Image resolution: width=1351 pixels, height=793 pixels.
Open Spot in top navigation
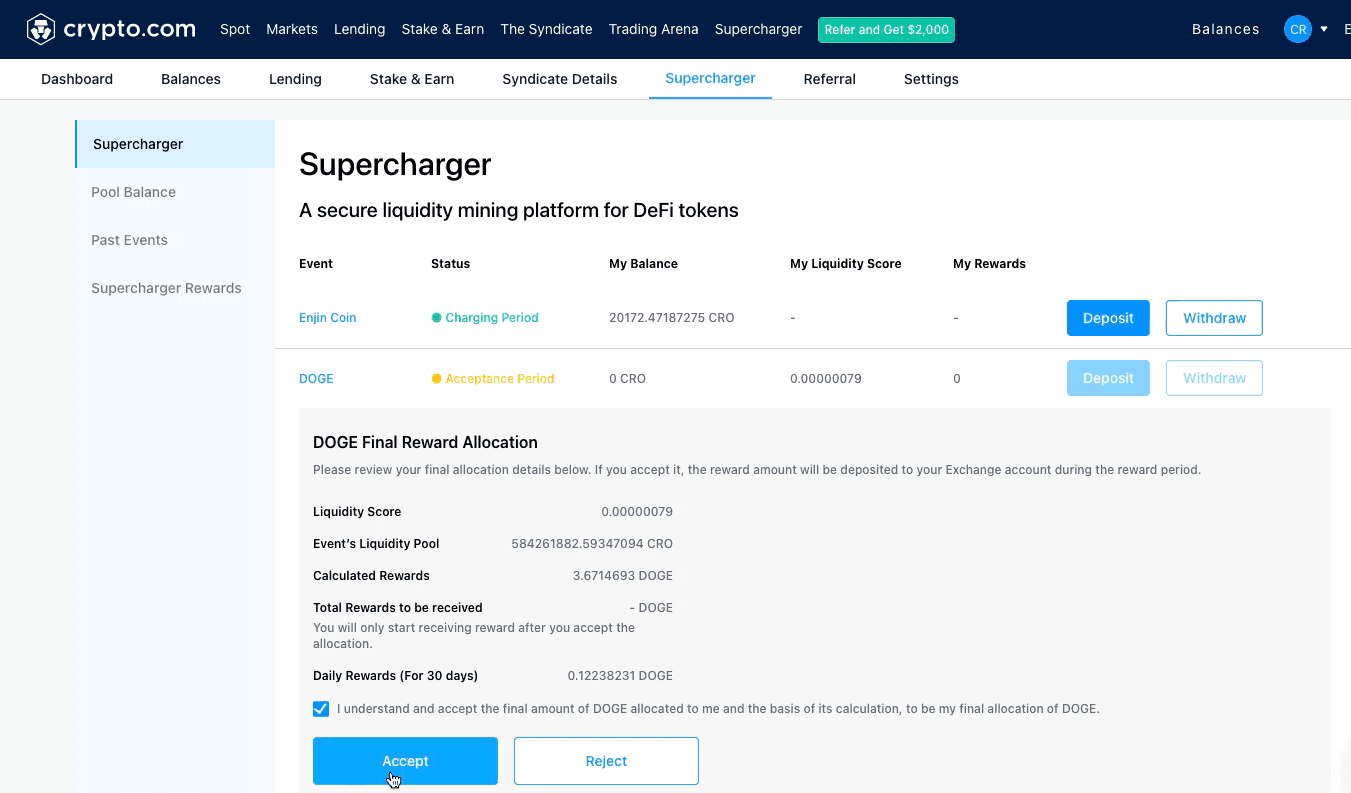235,29
